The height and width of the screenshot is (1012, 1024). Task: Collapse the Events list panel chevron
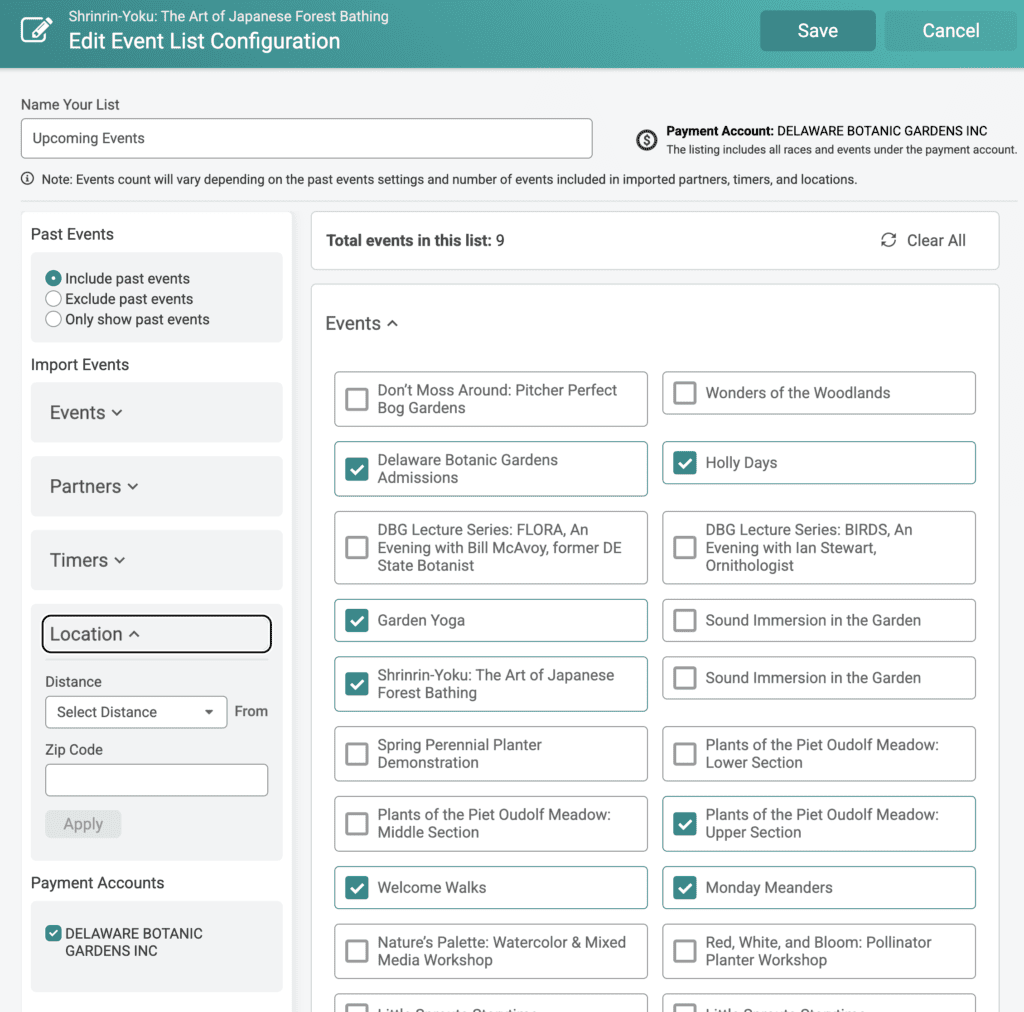(x=392, y=323)
